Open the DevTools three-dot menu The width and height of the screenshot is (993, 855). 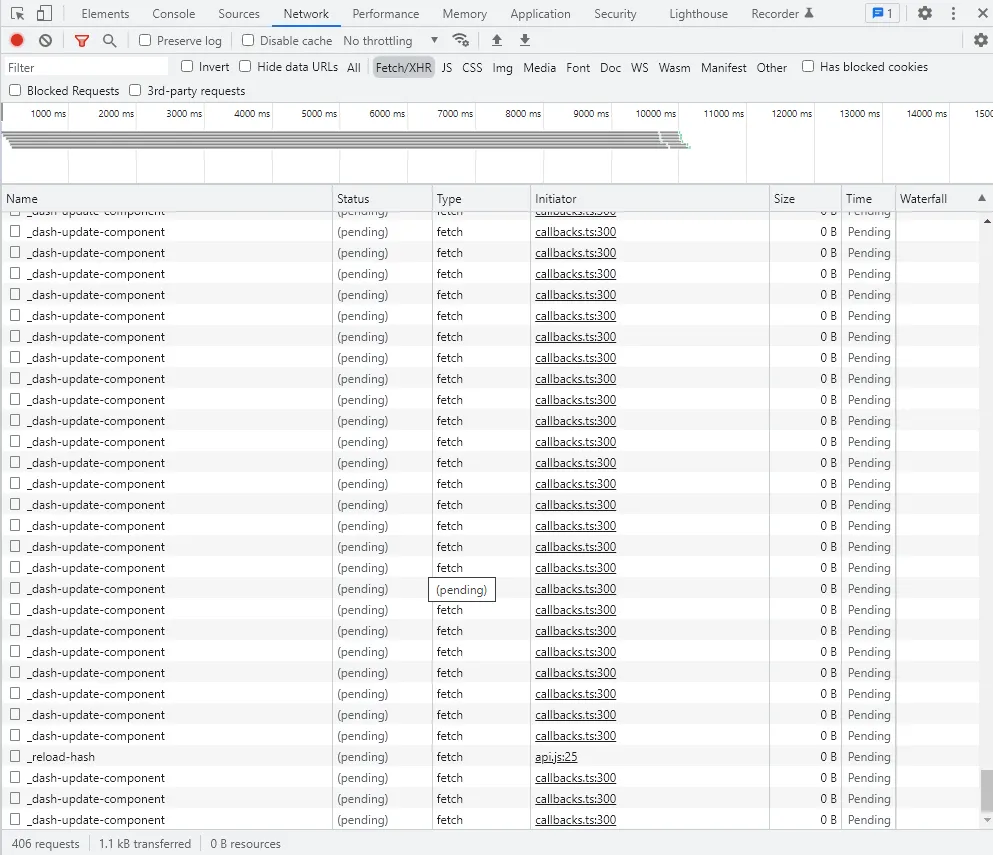tap(953, 13)
